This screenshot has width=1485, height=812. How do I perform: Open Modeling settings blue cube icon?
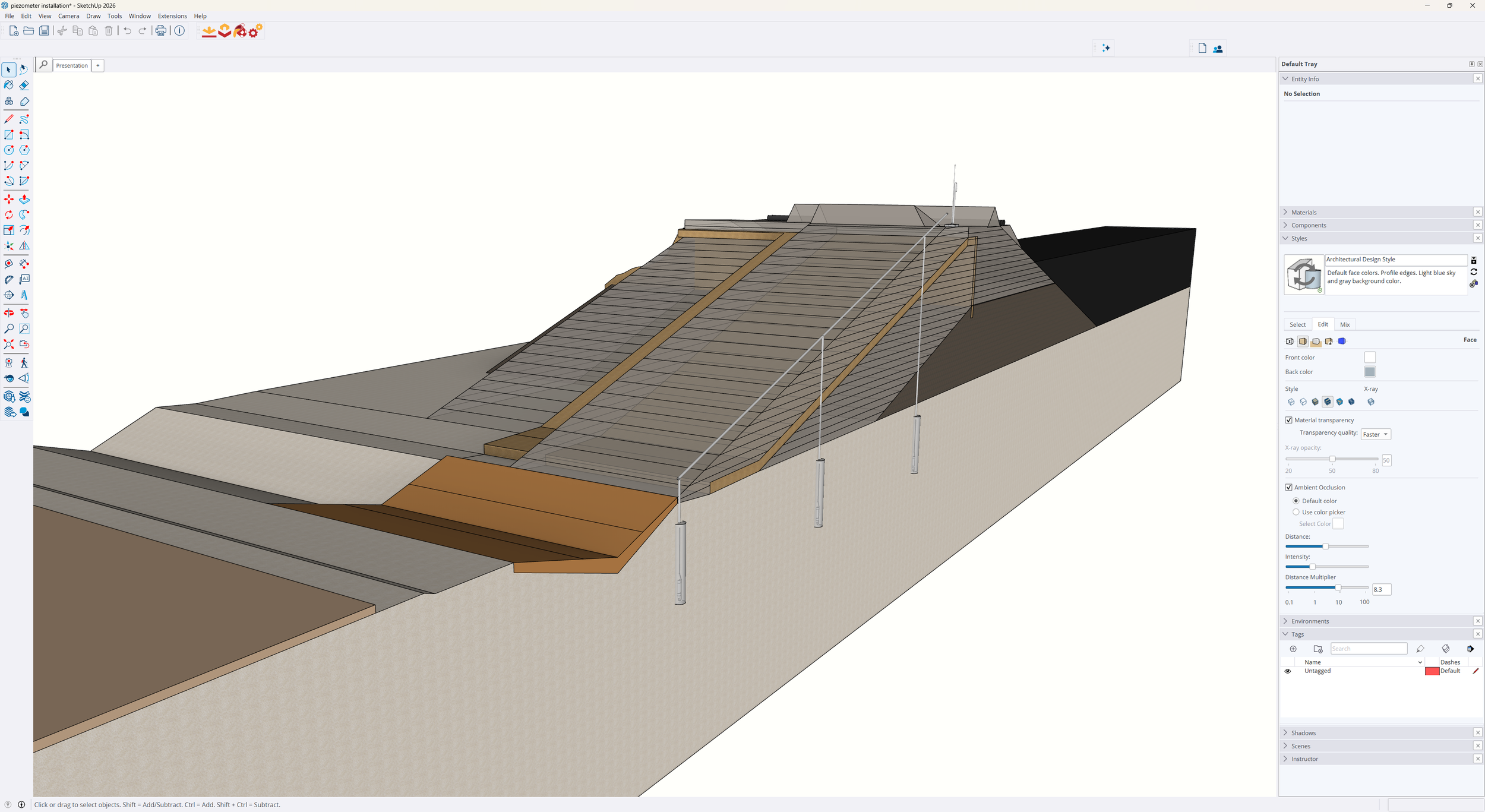(1342, 342)
